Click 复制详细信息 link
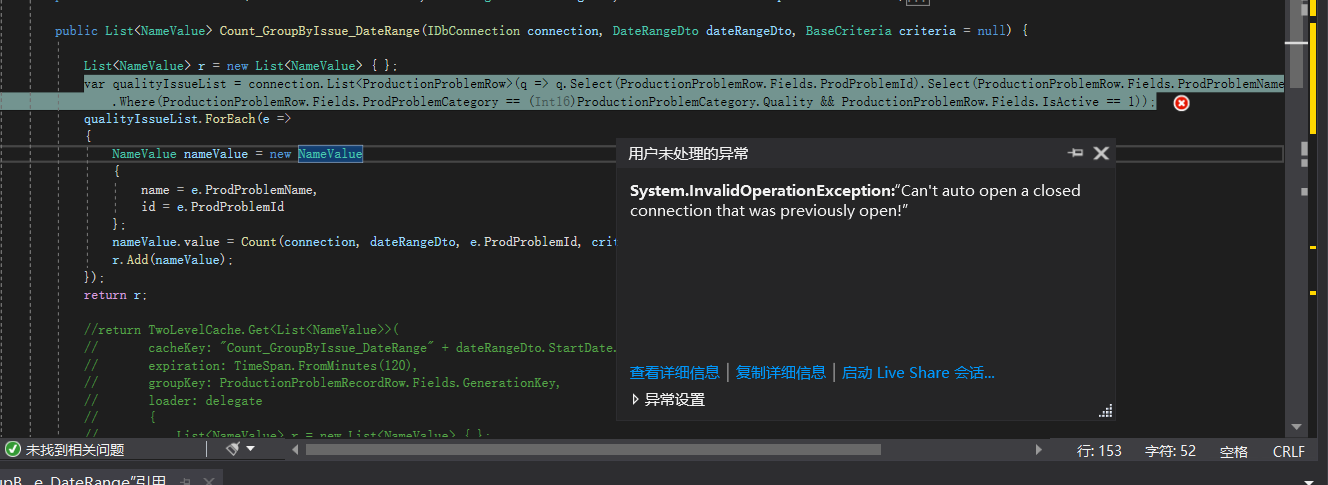 (x=781, y=373)
